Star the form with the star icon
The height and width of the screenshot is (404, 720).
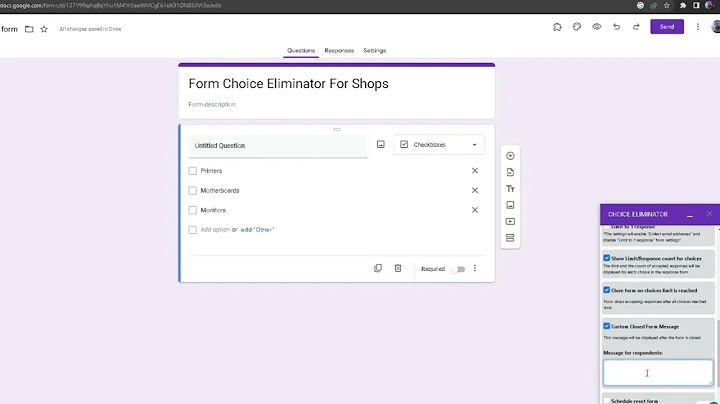(44, 29)
